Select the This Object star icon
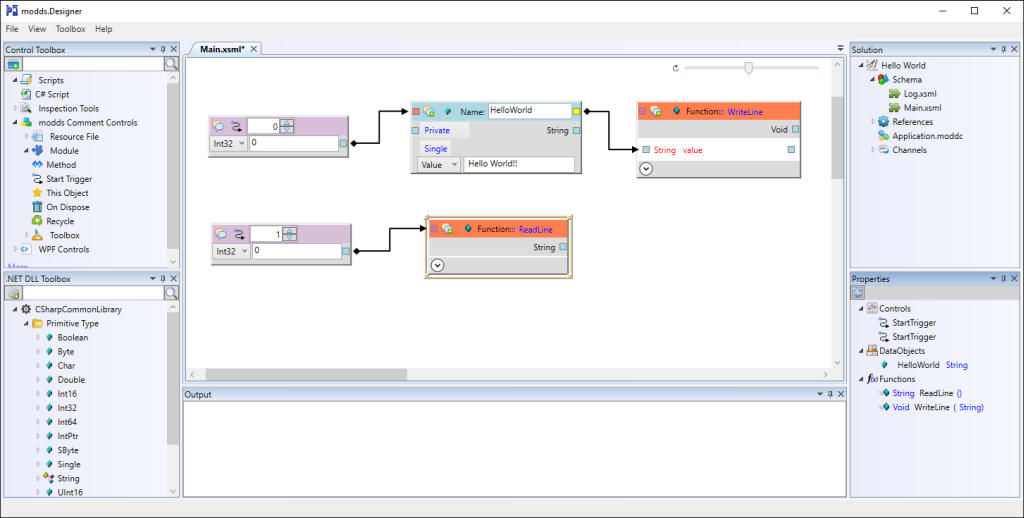1024x518 pixels. pos(37,193)
